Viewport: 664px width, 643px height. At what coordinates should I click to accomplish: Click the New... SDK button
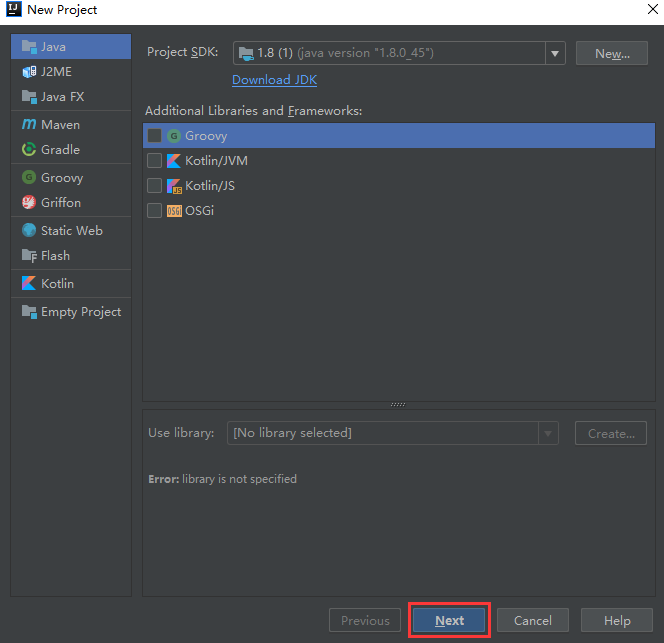click(x=611, y=53)
